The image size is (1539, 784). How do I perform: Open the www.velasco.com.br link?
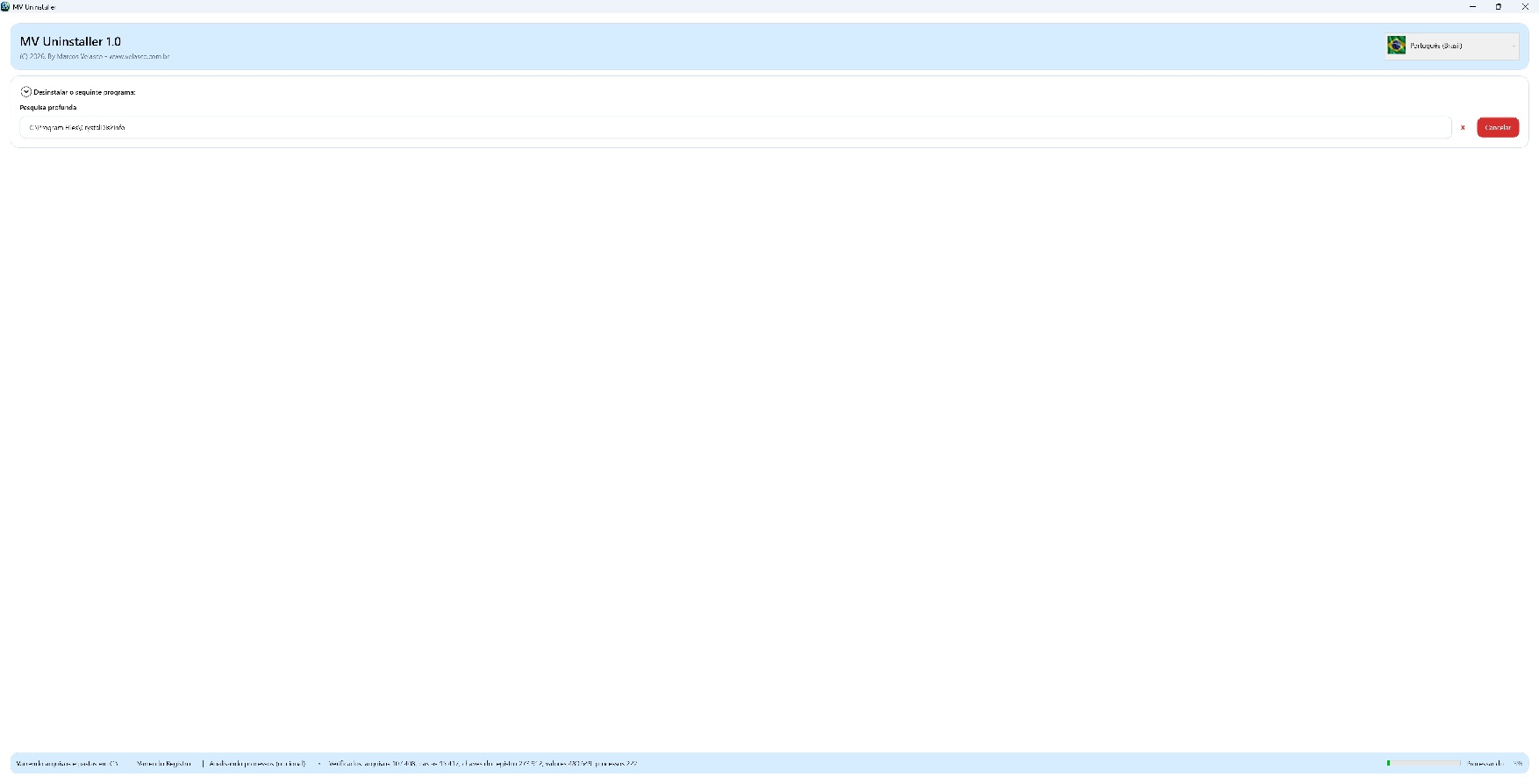tap(139, 56)
